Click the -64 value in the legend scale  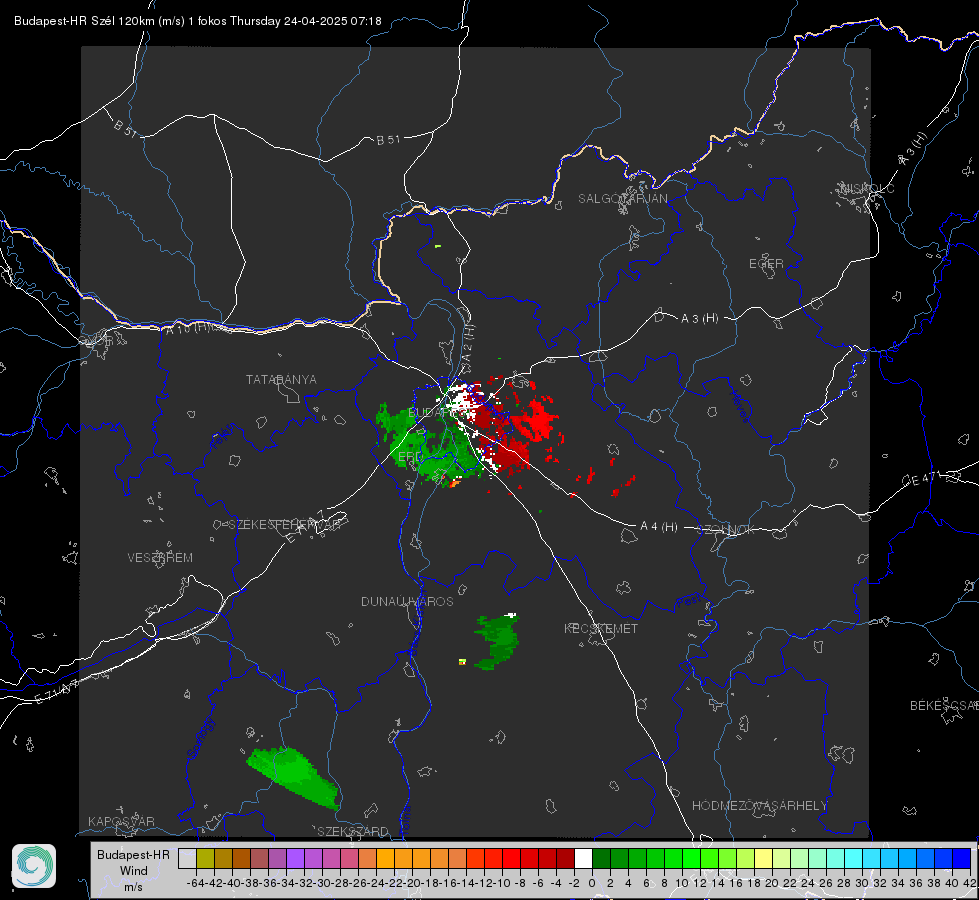[195, 883]
